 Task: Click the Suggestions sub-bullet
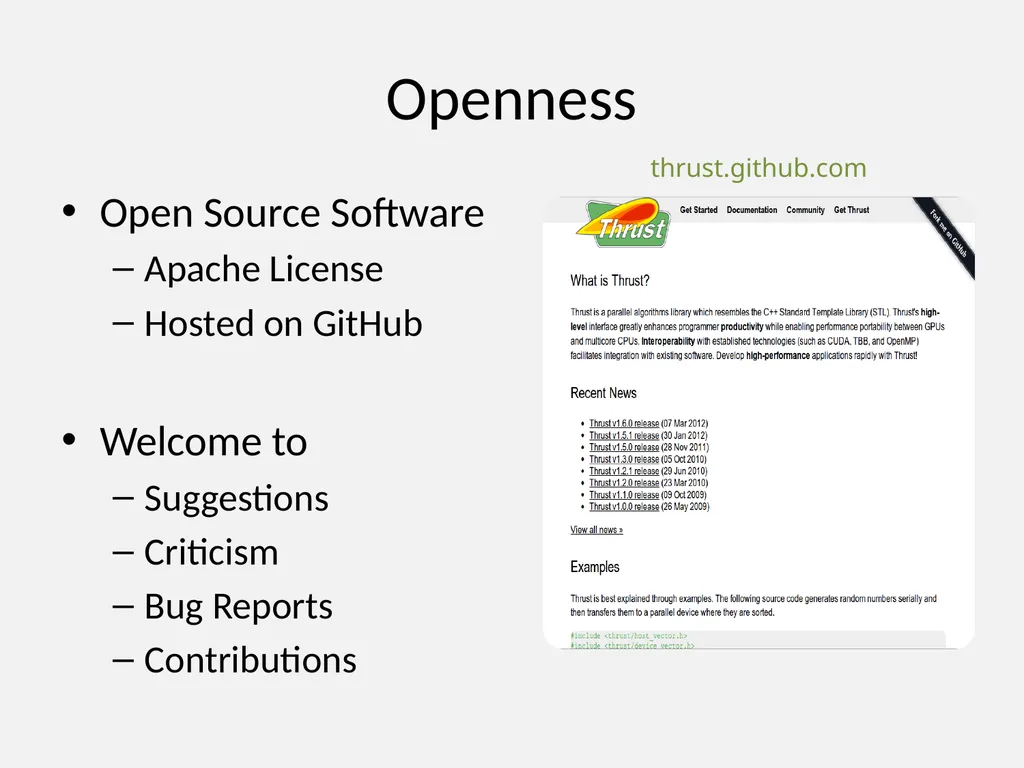[236, 499]
